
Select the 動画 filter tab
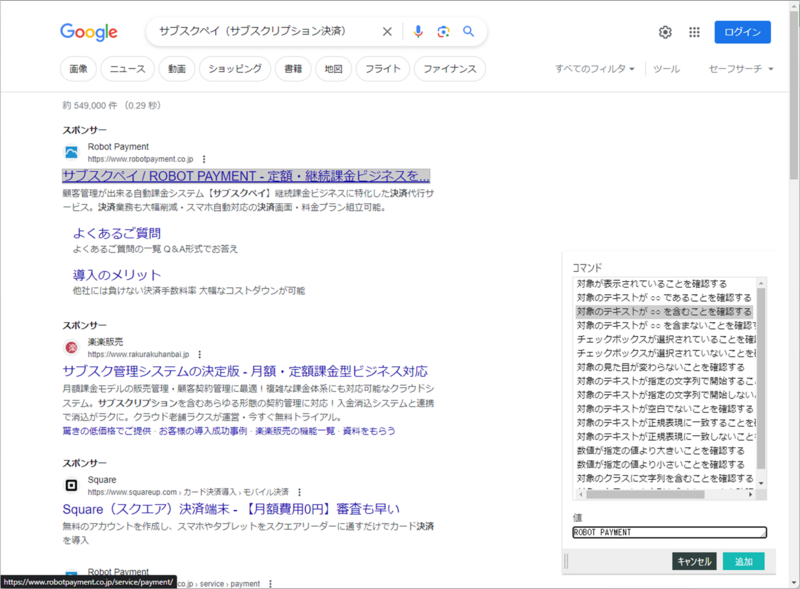coord(177,69)
